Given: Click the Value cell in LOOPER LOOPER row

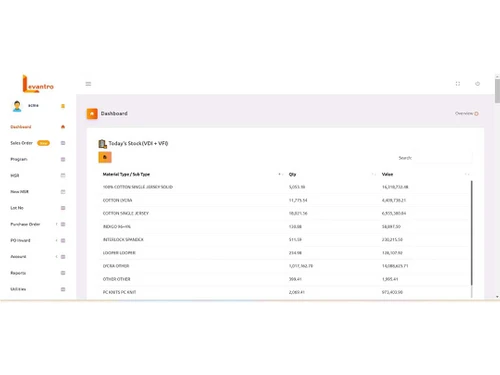Looking at the screenshot, I should coord(392,253).
